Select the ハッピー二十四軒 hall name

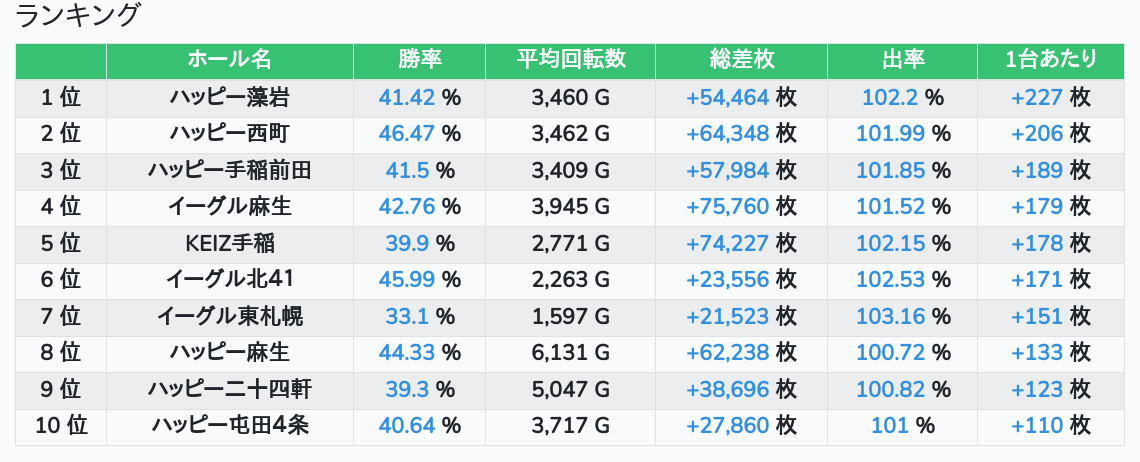(x=229, y=389)
